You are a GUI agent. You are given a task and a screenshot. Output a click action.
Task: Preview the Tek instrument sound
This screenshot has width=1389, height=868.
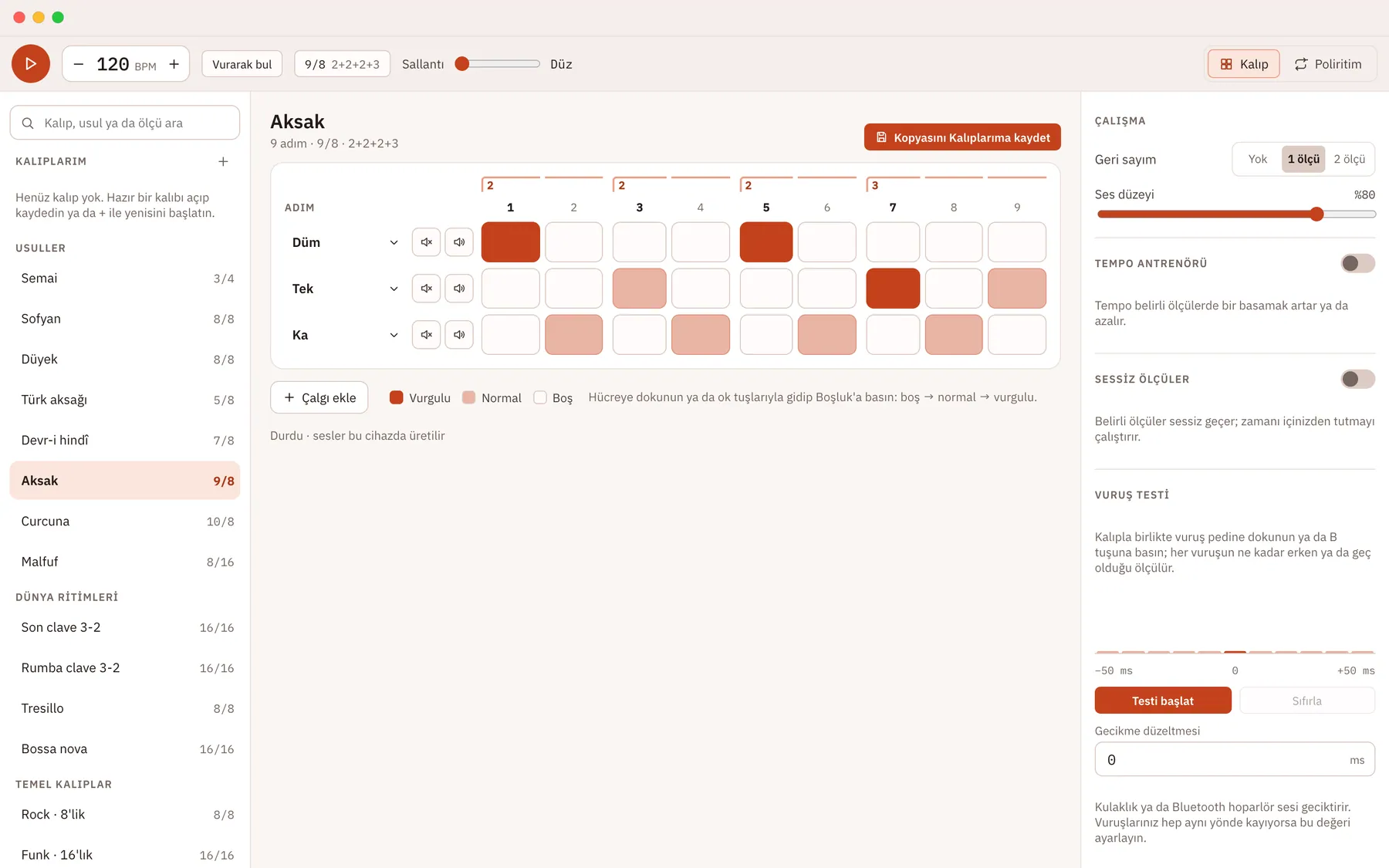459,289
